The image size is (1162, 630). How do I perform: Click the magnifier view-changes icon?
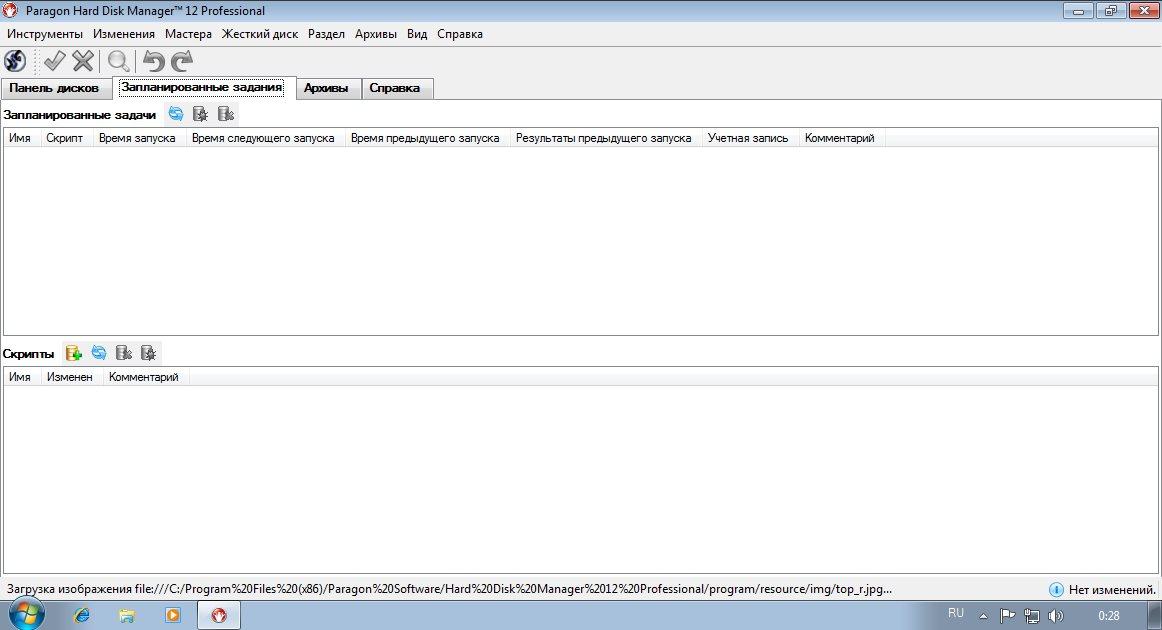(x=118, y=61)
